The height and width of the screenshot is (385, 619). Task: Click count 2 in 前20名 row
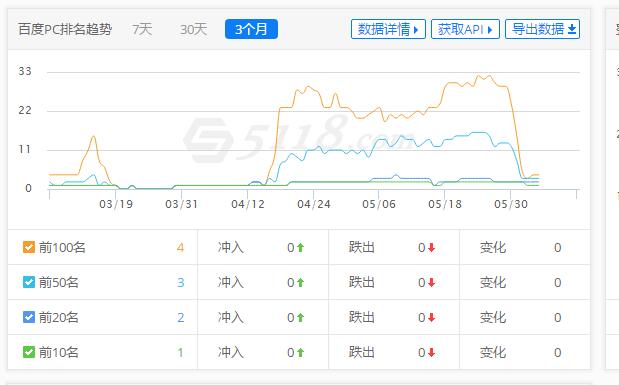pyautogui.click(x=180, y=317)
